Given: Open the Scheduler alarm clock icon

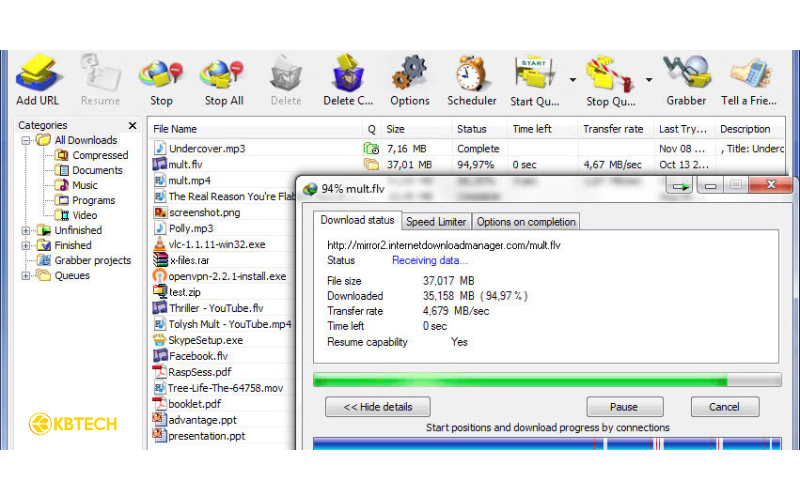Looking at the screenshot, I should (471, 75).
